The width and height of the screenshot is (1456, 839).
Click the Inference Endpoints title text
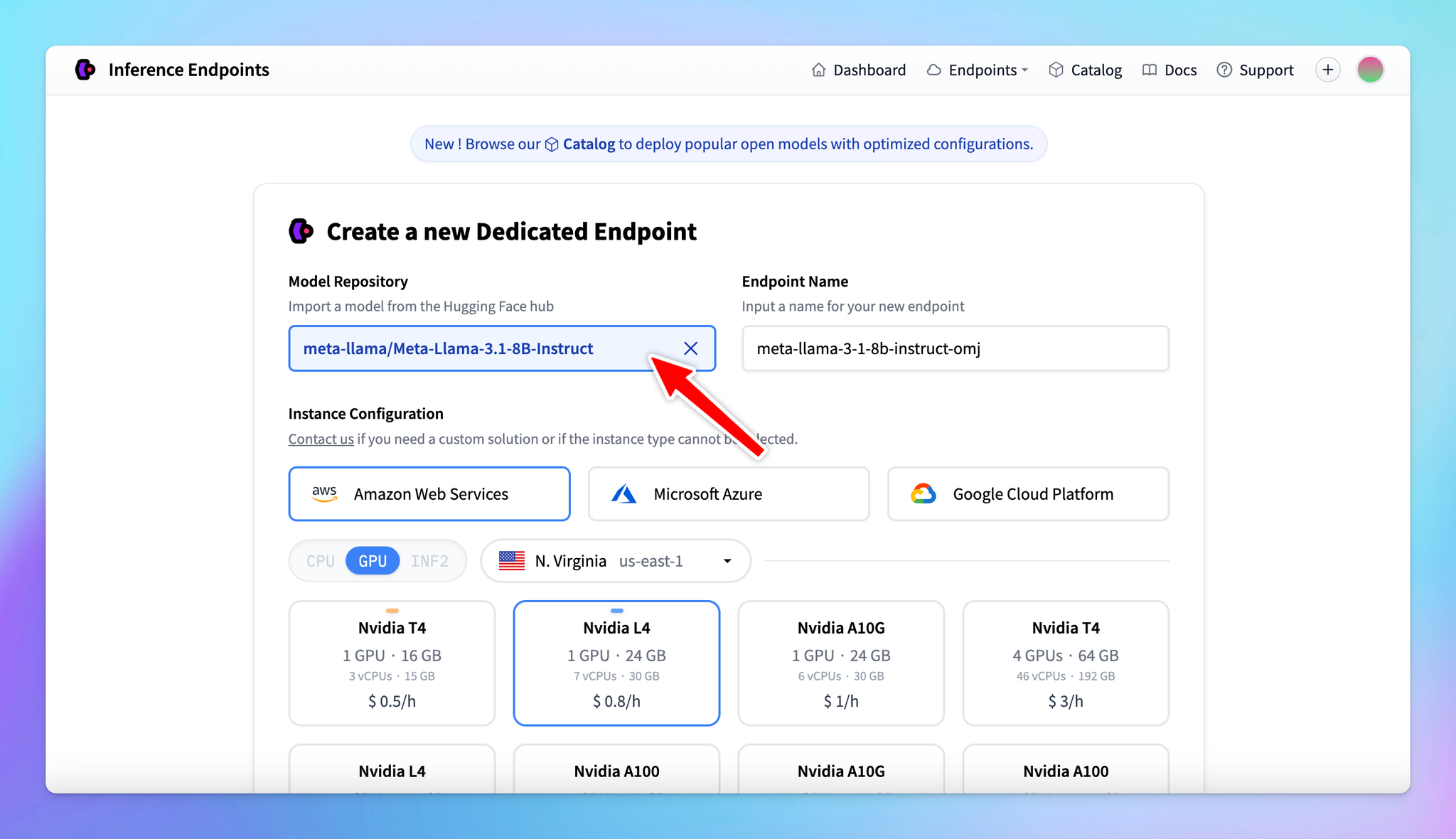[x=189, y=70]
